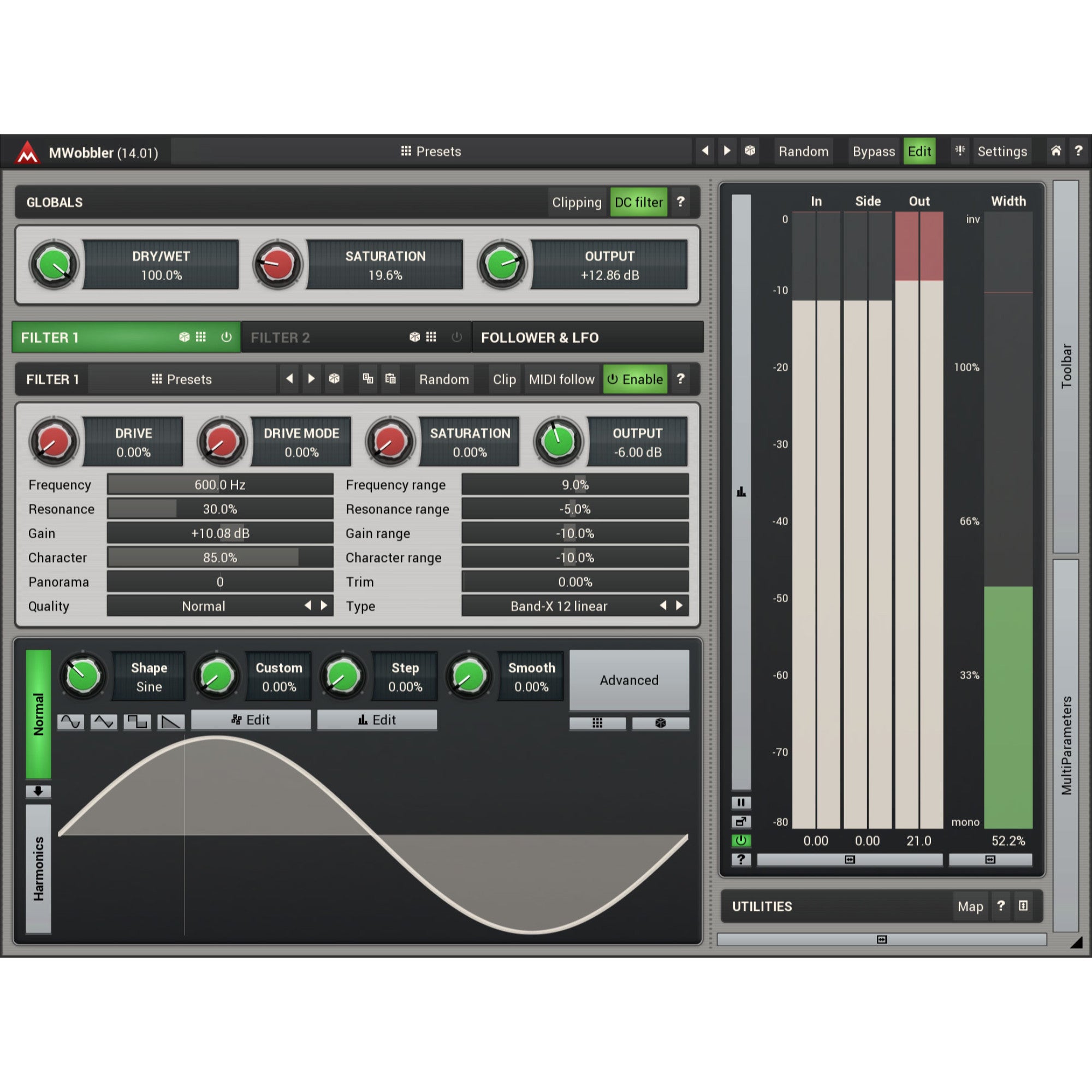Click the copy icon in the Filter 1 bar

(368, 379)
